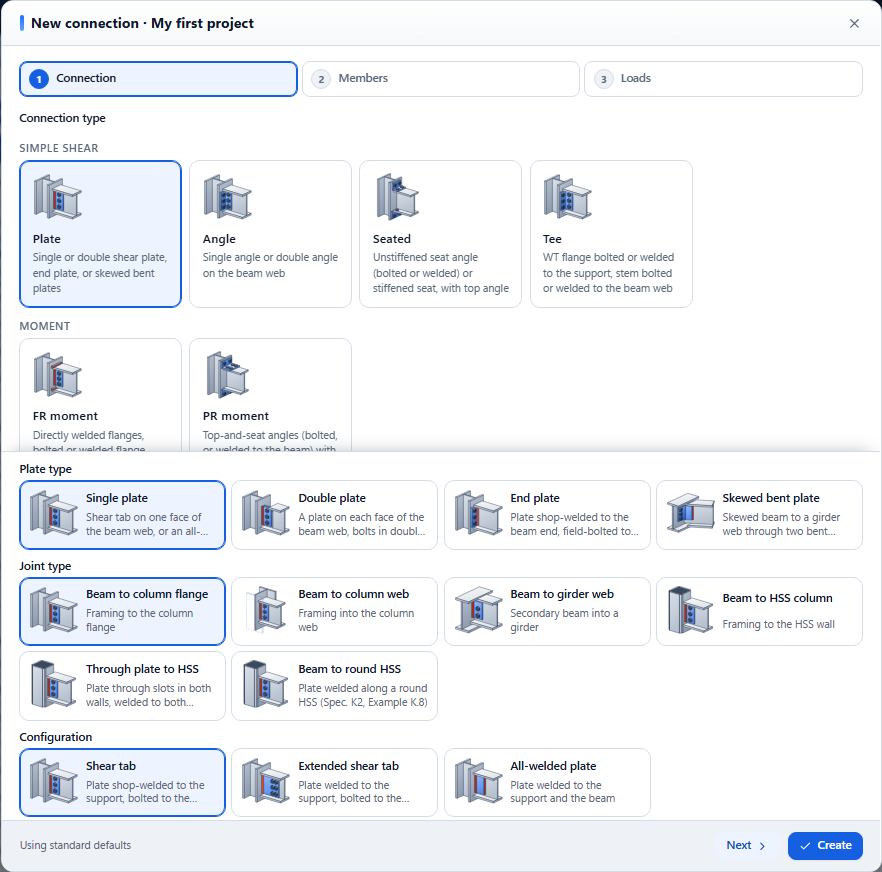Click the 'MOMENT' section heading
Screen dimensions: 882x872
(45, 326)
